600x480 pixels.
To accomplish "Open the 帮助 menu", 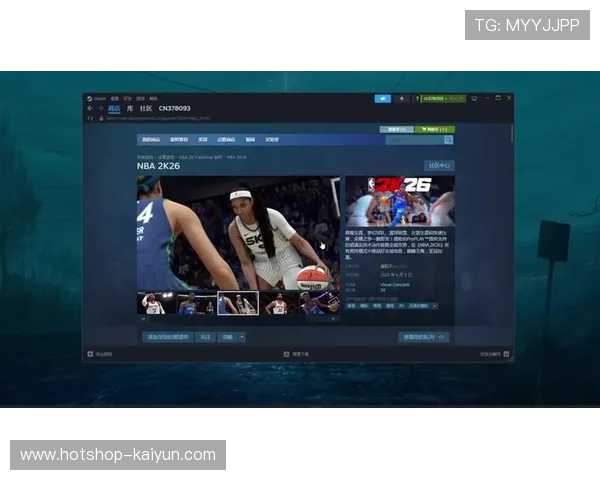I will 153,98.
